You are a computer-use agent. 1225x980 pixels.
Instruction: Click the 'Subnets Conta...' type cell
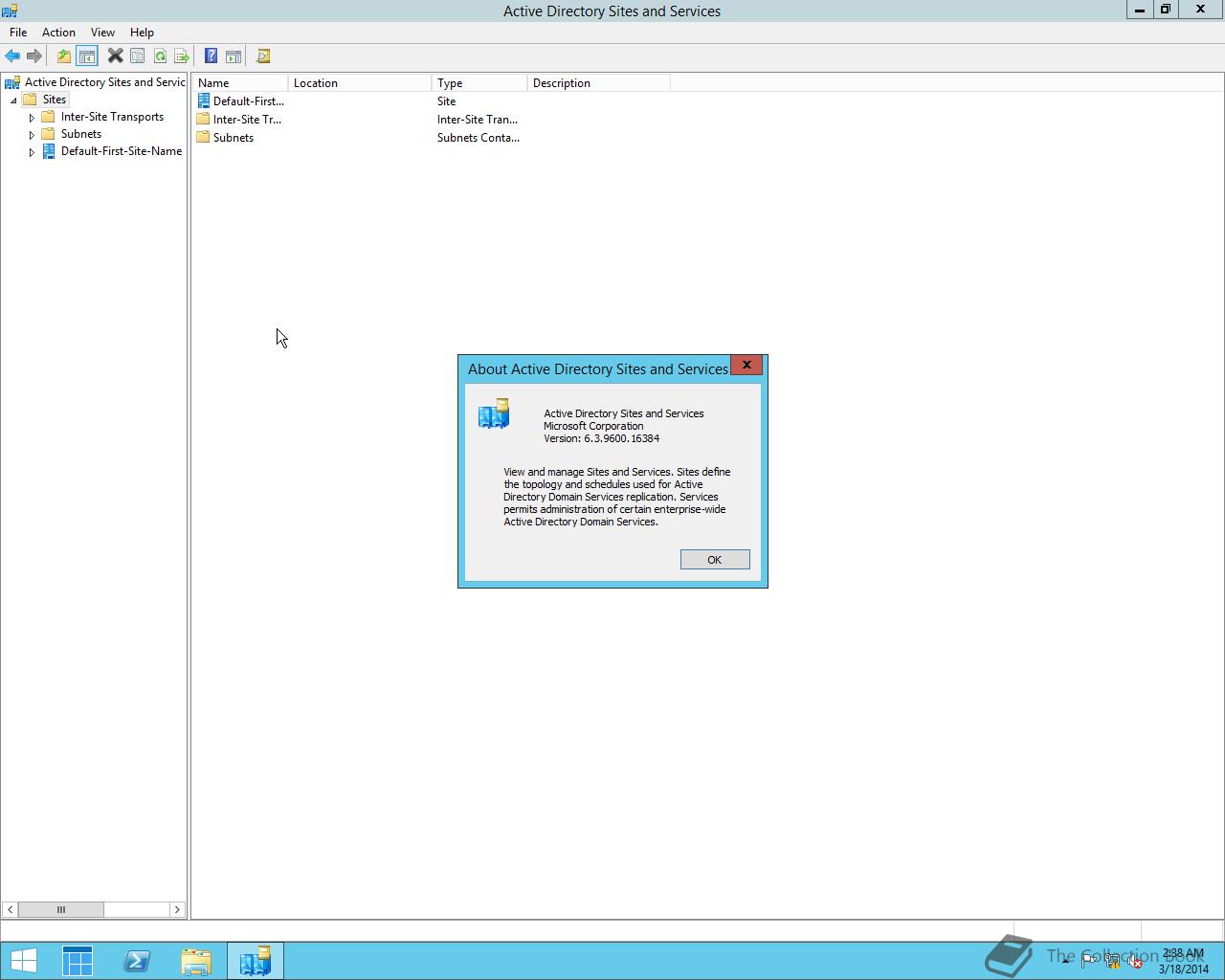479,138
